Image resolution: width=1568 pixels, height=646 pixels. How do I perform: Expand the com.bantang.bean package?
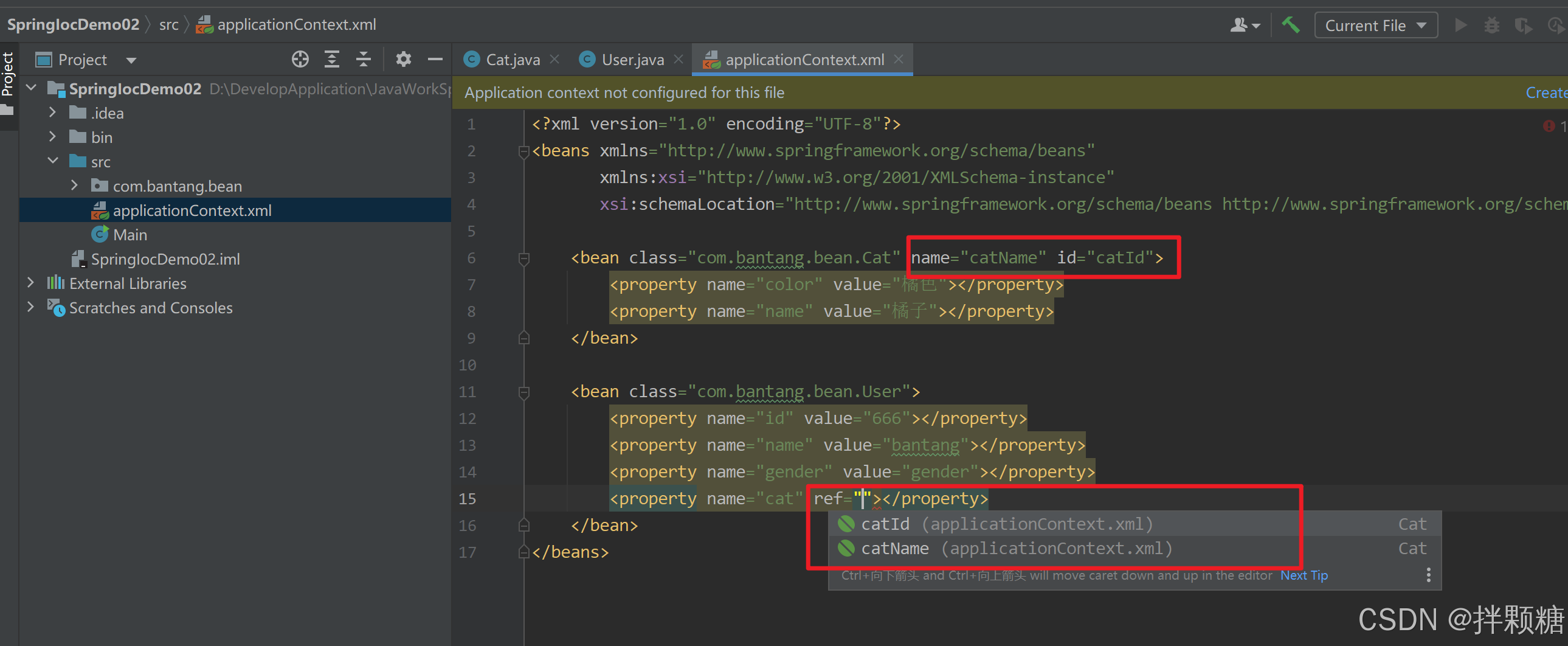point(74,186)
